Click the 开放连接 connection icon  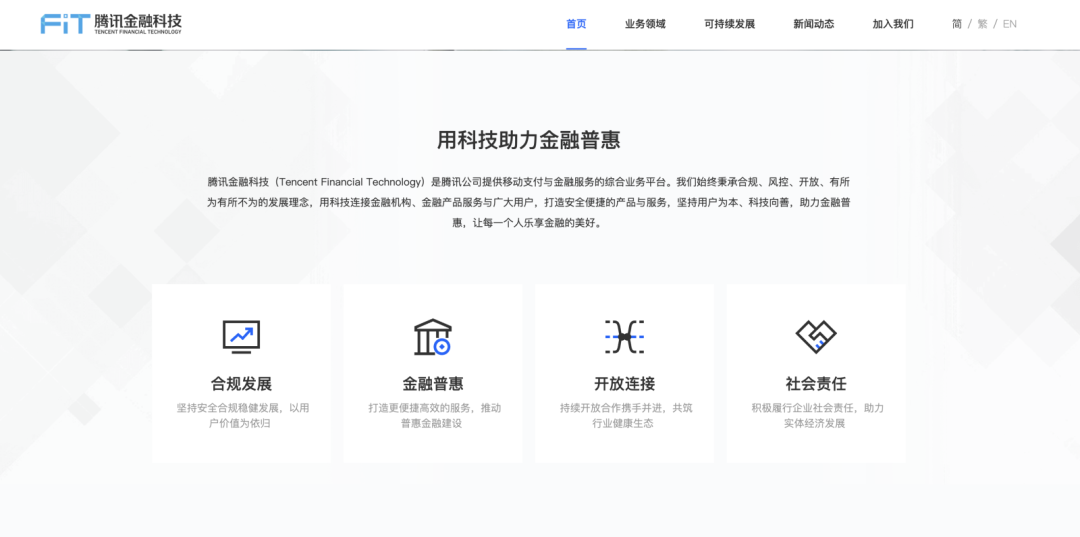click(x=624, y=337)
